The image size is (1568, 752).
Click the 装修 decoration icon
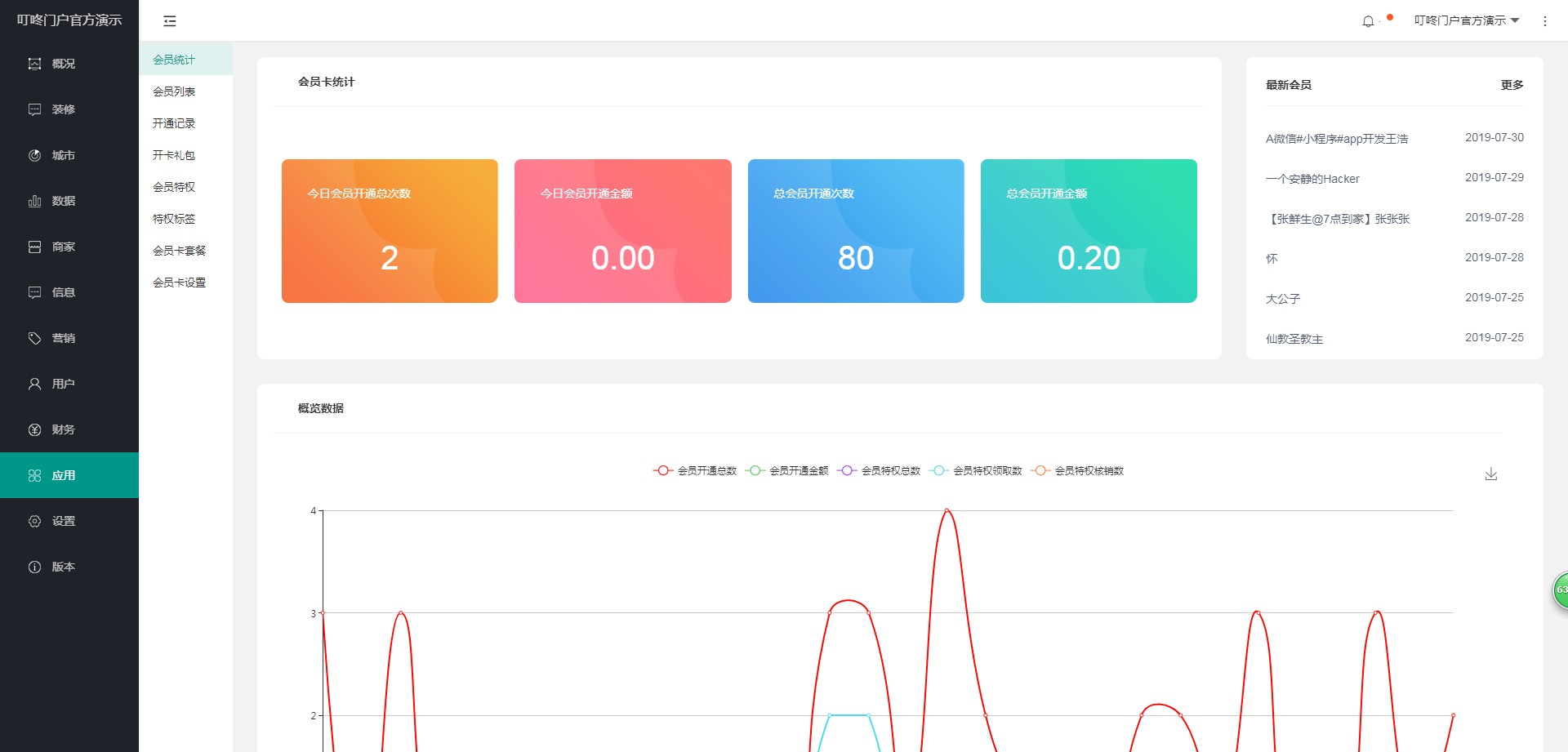pyautogui.click(x=34, y=109)
